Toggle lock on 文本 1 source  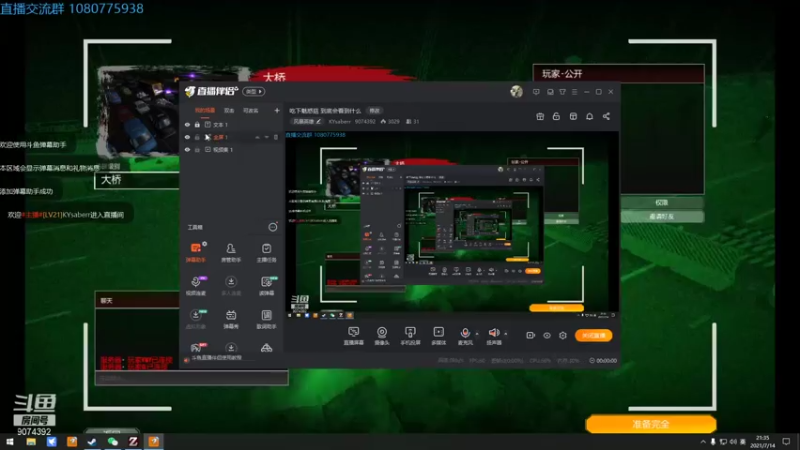197,124
